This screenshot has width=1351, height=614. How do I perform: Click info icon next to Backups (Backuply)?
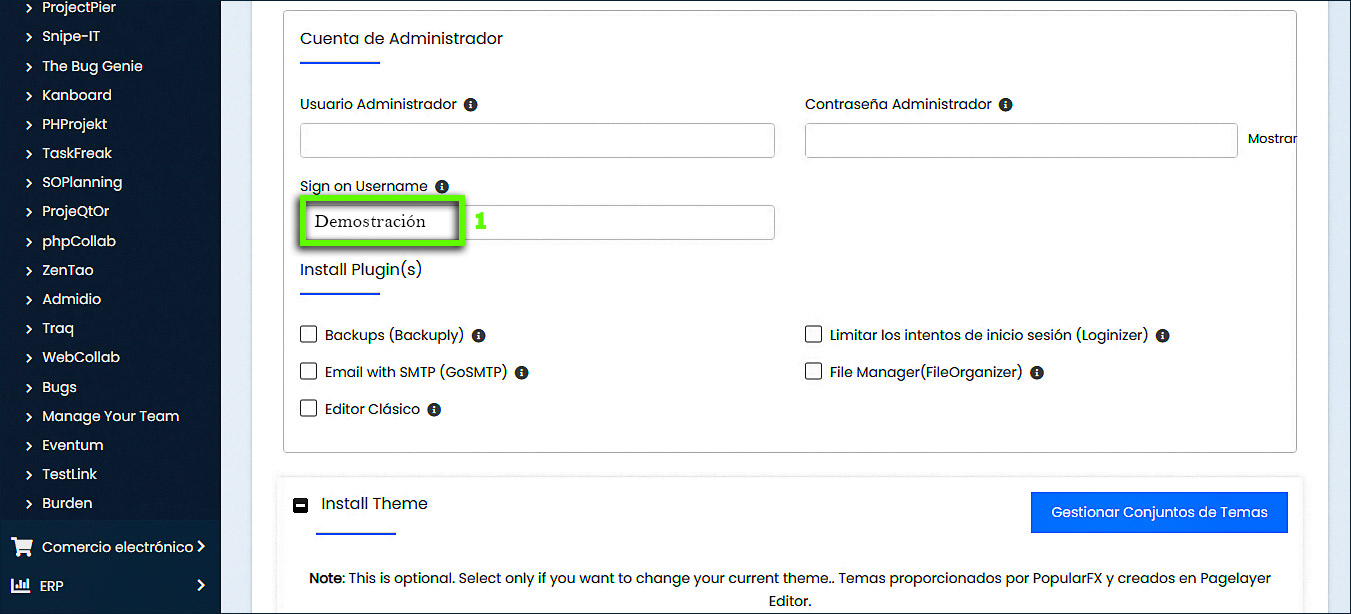click(479, 336)
